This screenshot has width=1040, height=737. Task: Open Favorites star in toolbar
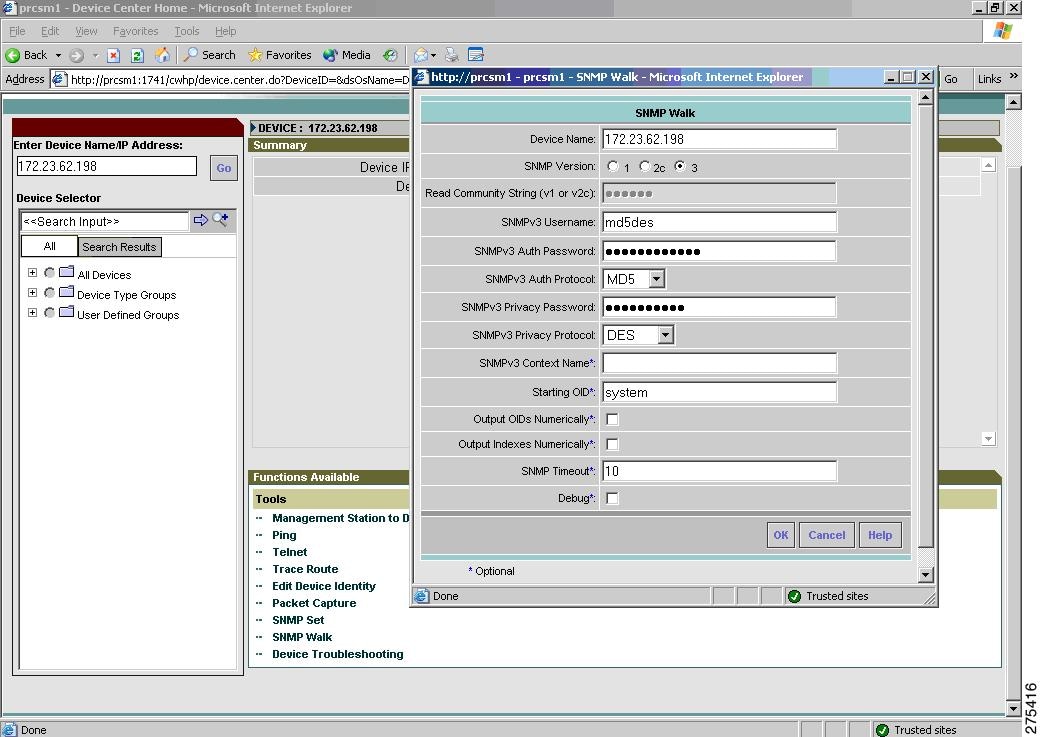pyautogui.click(x=279, y=55)
